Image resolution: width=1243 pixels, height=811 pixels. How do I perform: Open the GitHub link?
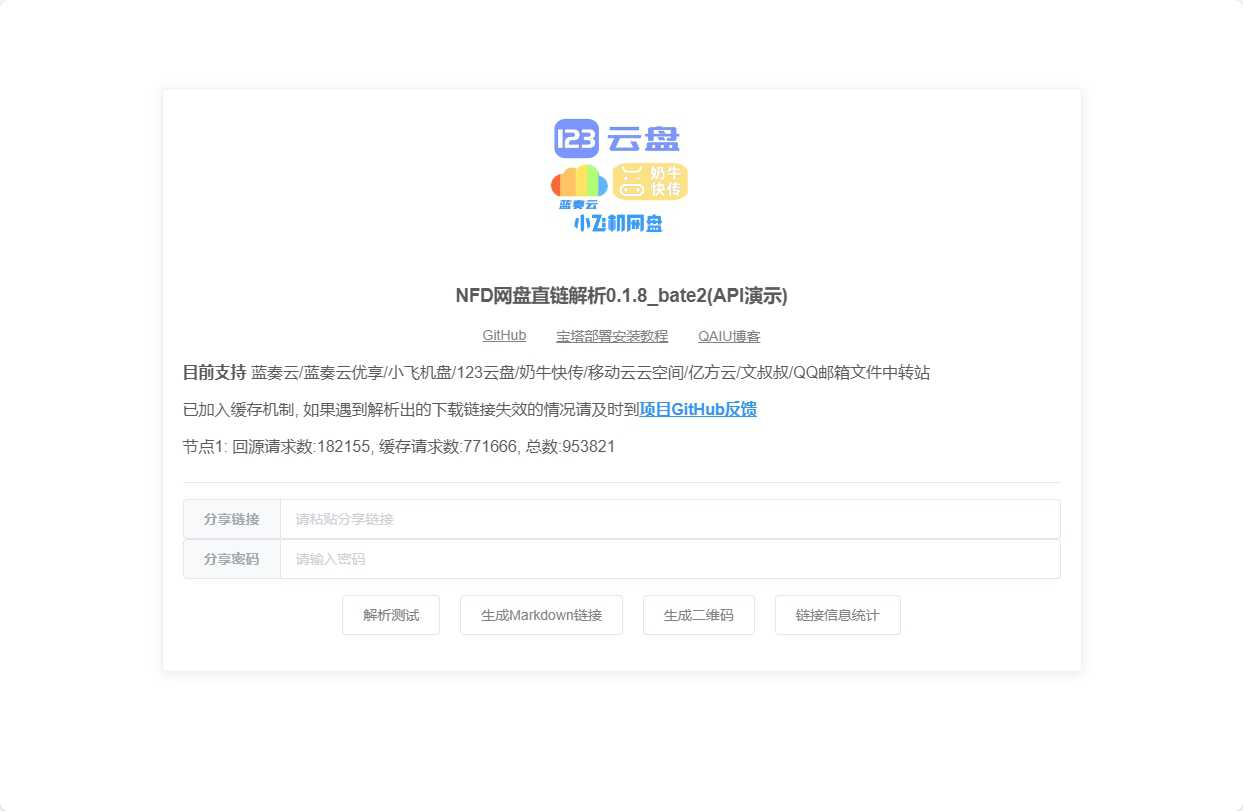point(504,336)
